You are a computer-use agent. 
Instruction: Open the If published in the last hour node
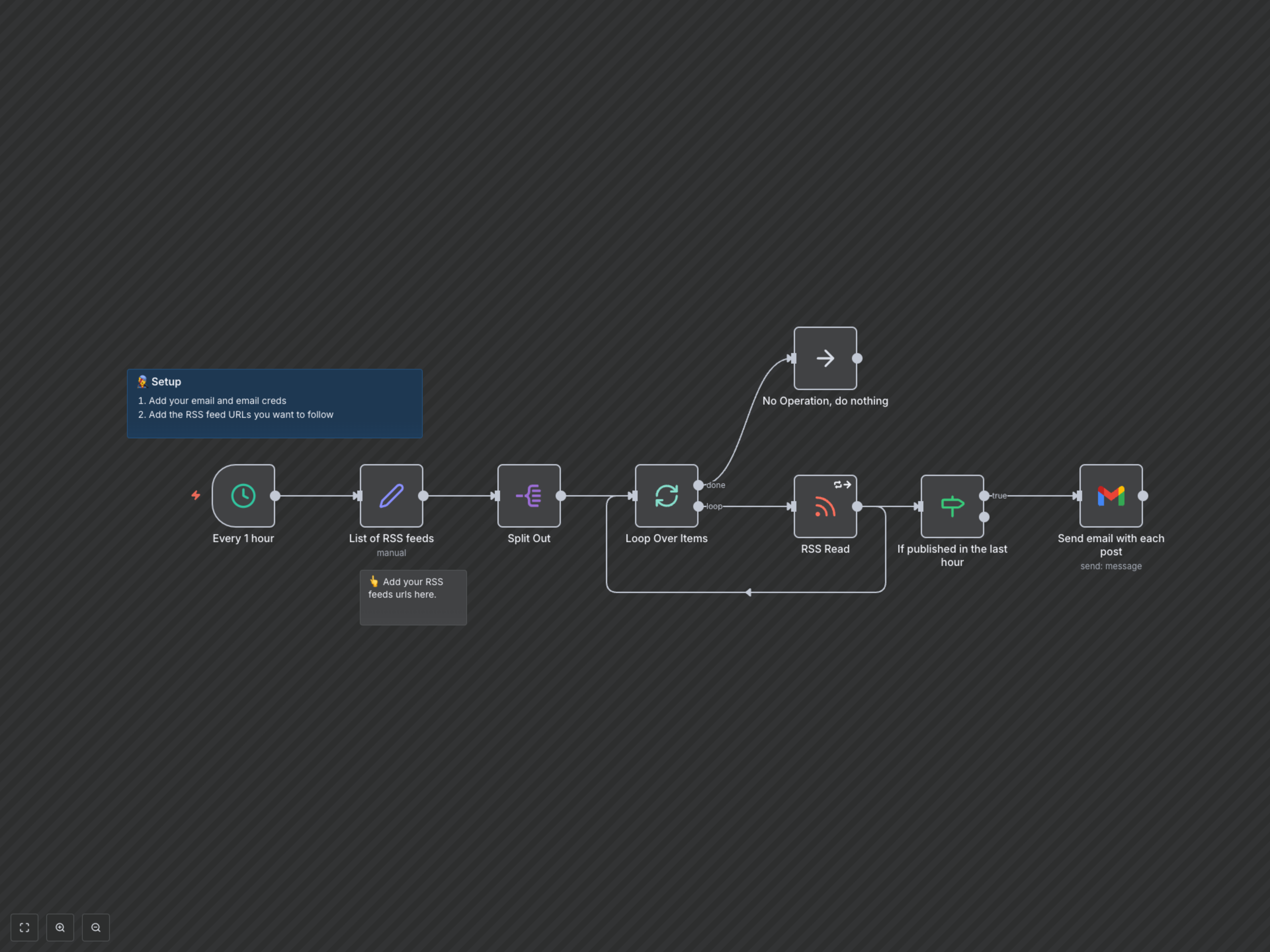[x=952, y=507]
